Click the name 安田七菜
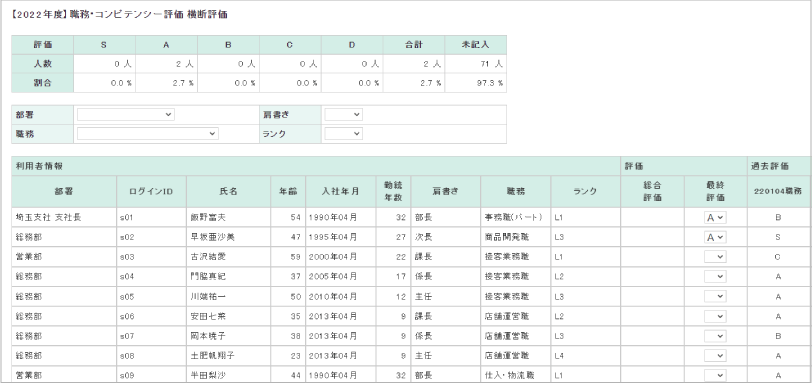The image size is (812, 383). [208, 316]
